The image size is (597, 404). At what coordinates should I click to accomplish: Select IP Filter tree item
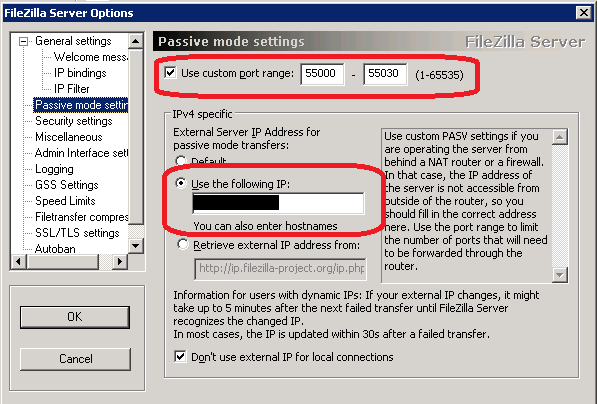pyautogui.click(x=72, y=89)
